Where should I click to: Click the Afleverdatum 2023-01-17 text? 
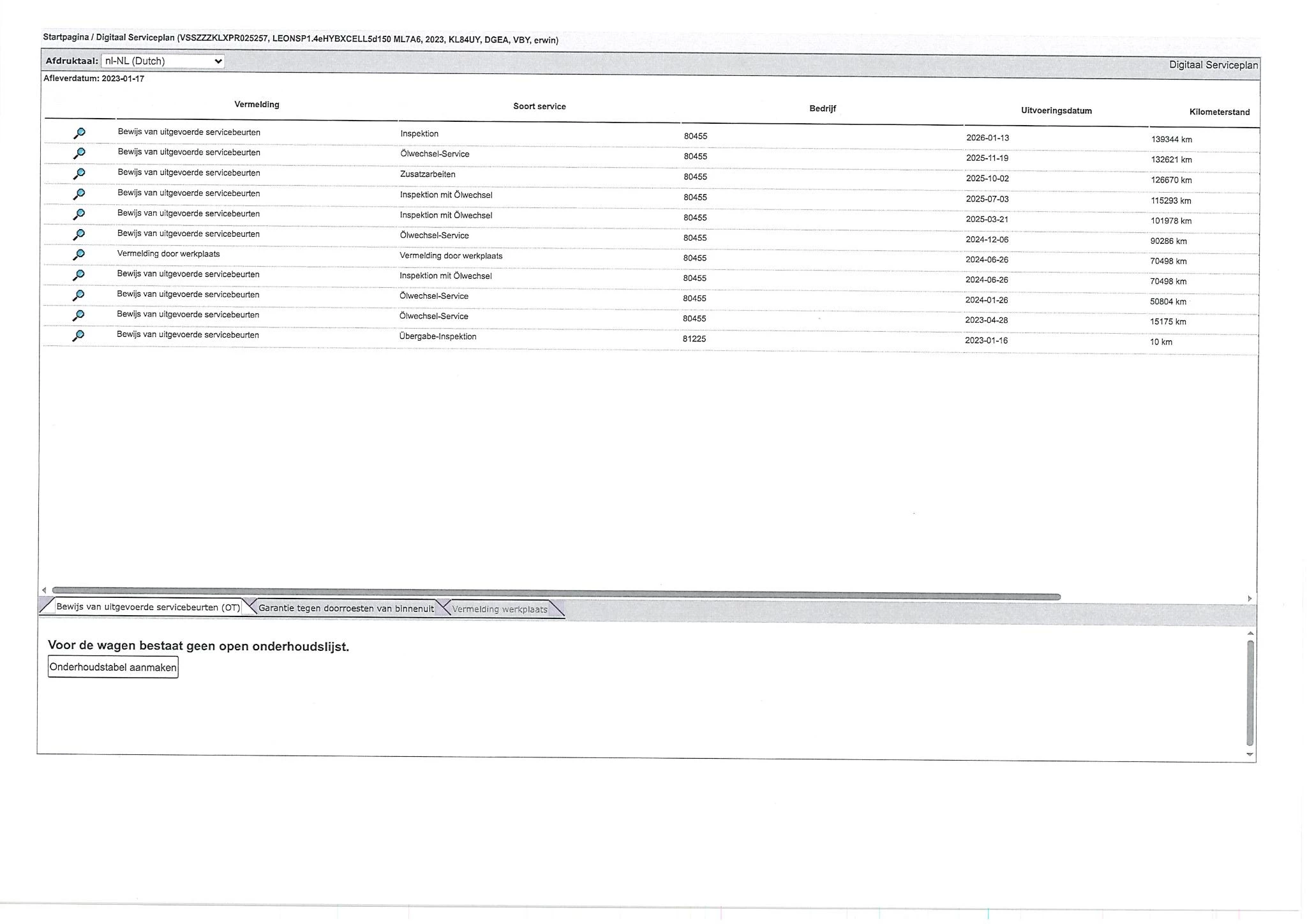coord(94,78)
